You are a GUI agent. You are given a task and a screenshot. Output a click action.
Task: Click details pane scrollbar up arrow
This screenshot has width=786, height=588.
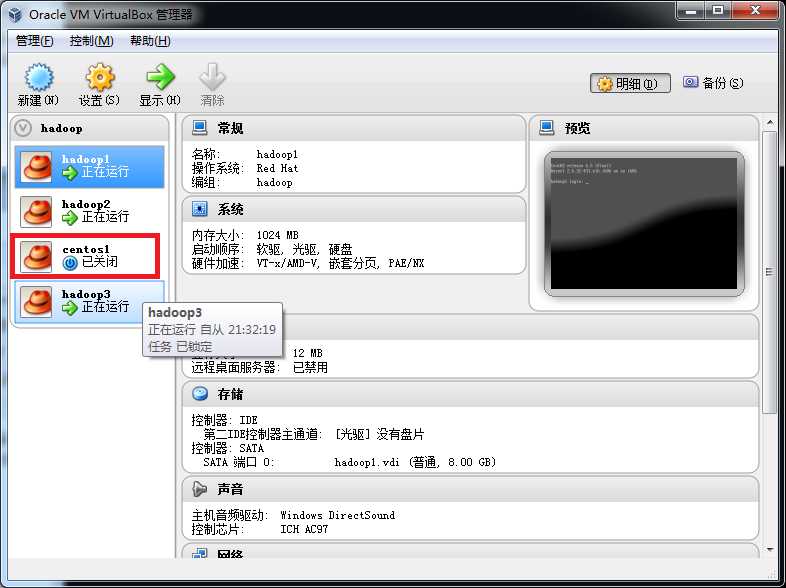pos(770,123)
